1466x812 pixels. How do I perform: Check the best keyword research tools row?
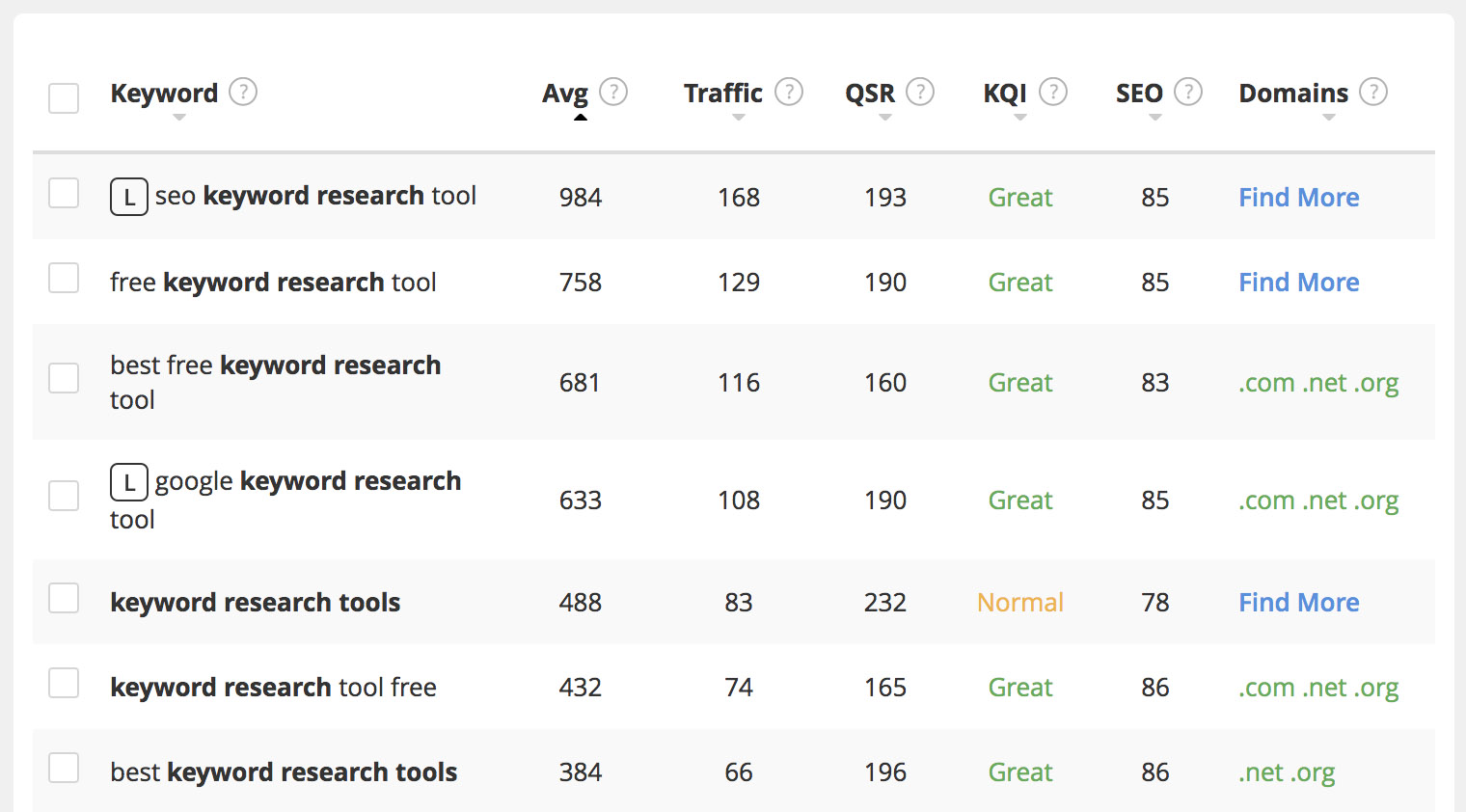coord(64,768)
